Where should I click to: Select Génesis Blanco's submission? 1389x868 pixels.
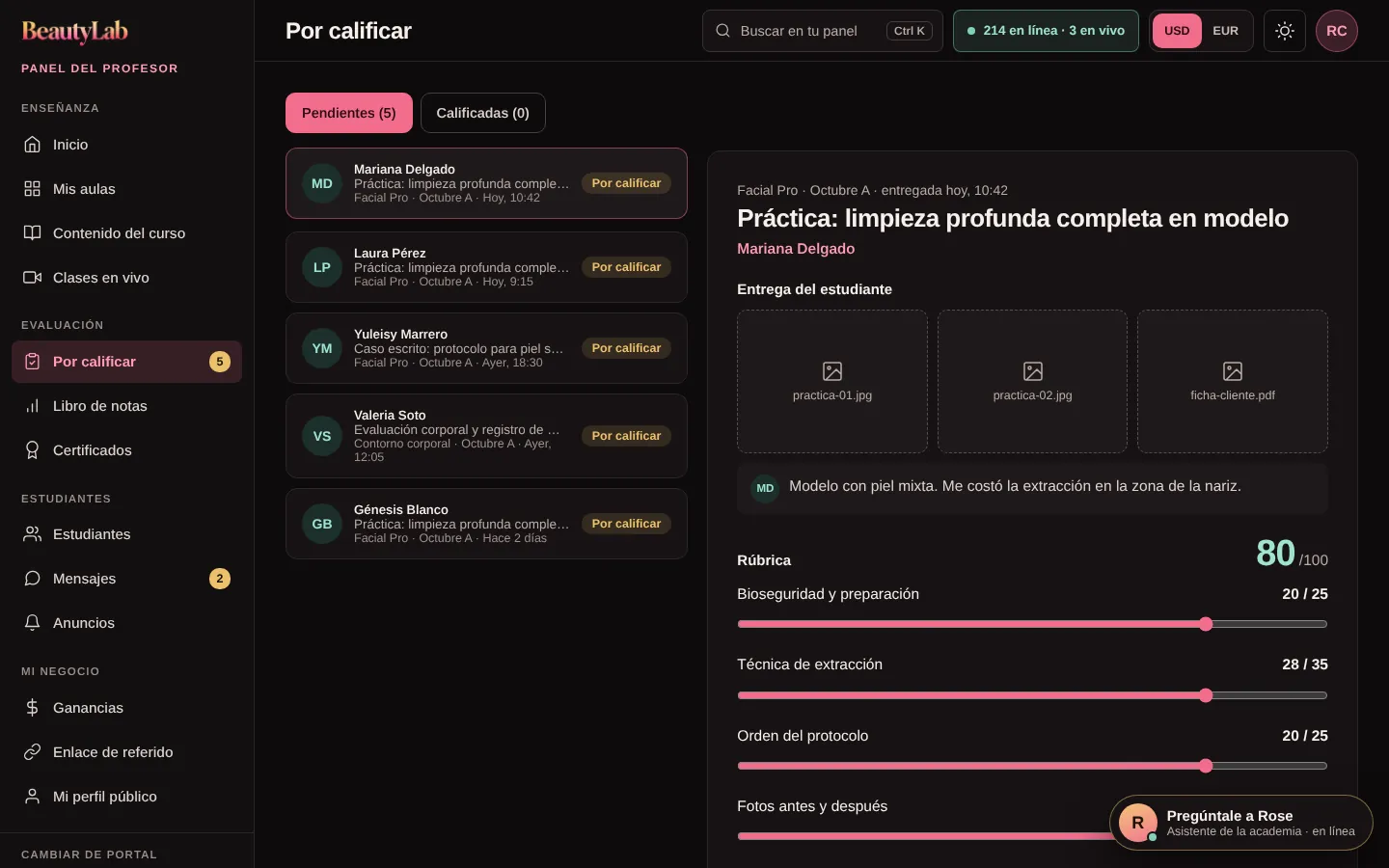click(486, 524)
